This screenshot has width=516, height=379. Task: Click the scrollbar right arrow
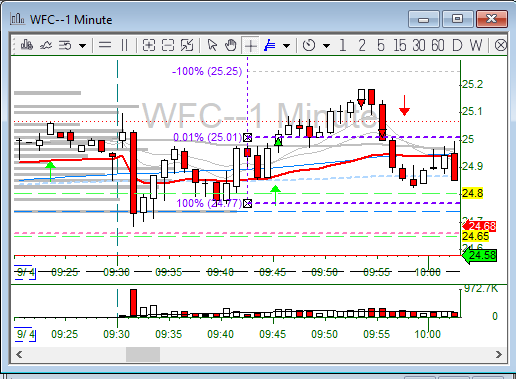(x=499, y=354)
